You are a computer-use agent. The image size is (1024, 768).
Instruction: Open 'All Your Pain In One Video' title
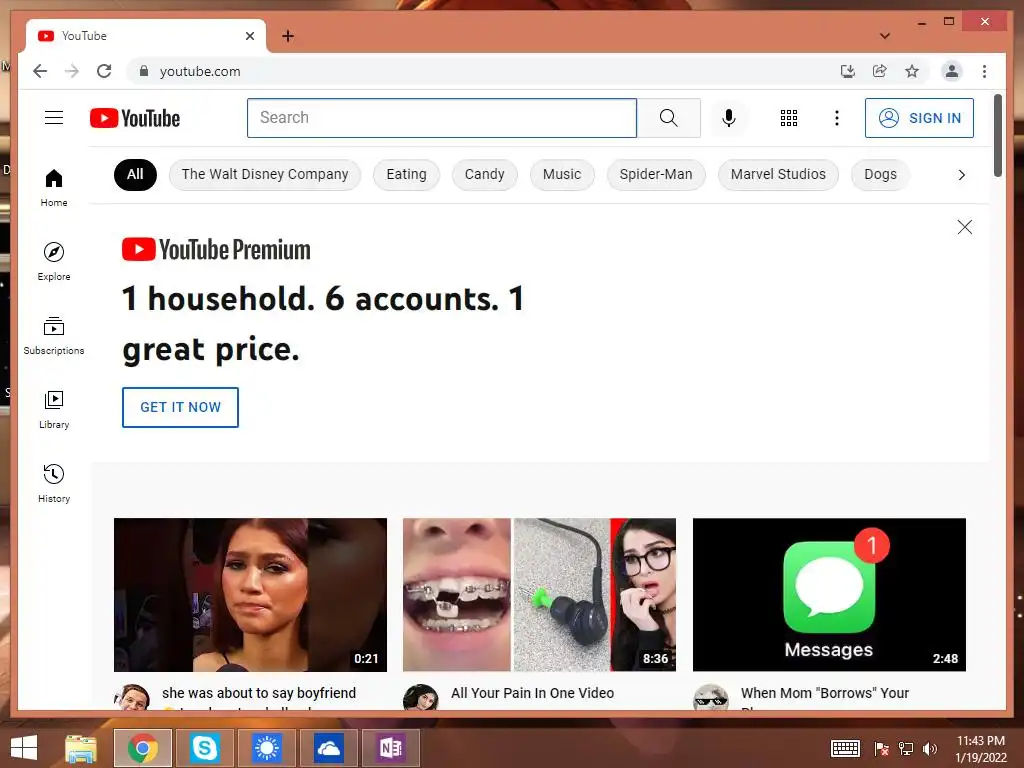pos(532,693)
